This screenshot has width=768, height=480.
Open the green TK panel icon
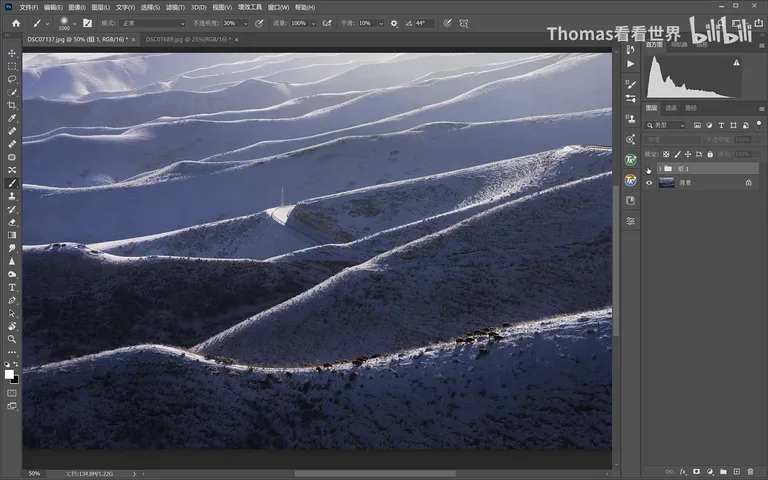tap(631, 160)
